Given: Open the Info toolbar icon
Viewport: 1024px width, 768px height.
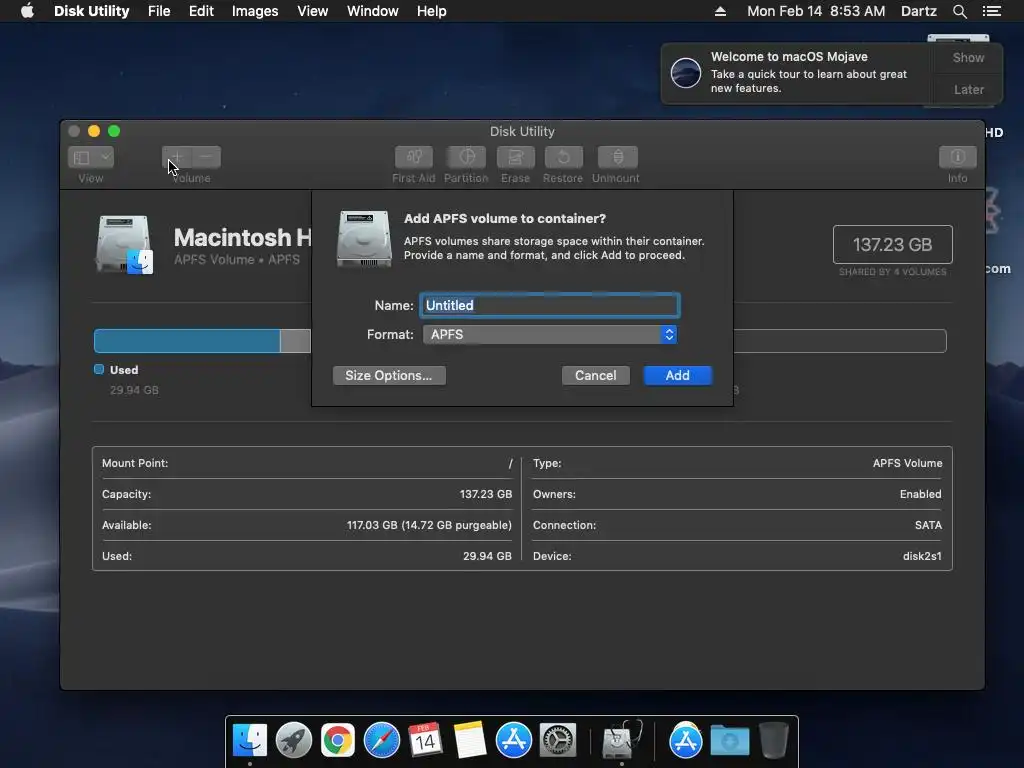Looking at the screenshot, I should (x=957, y=157).
